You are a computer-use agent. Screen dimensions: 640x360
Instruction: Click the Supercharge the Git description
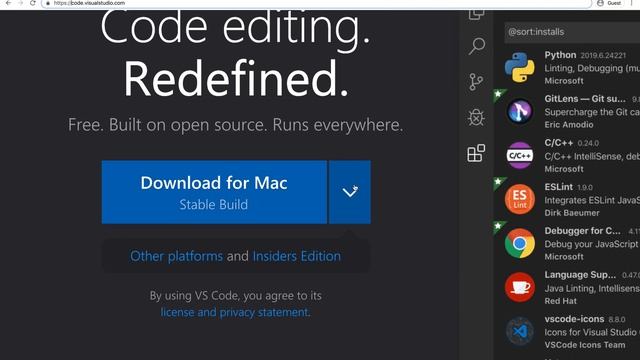pyautogui.click(x=592, y=112)
